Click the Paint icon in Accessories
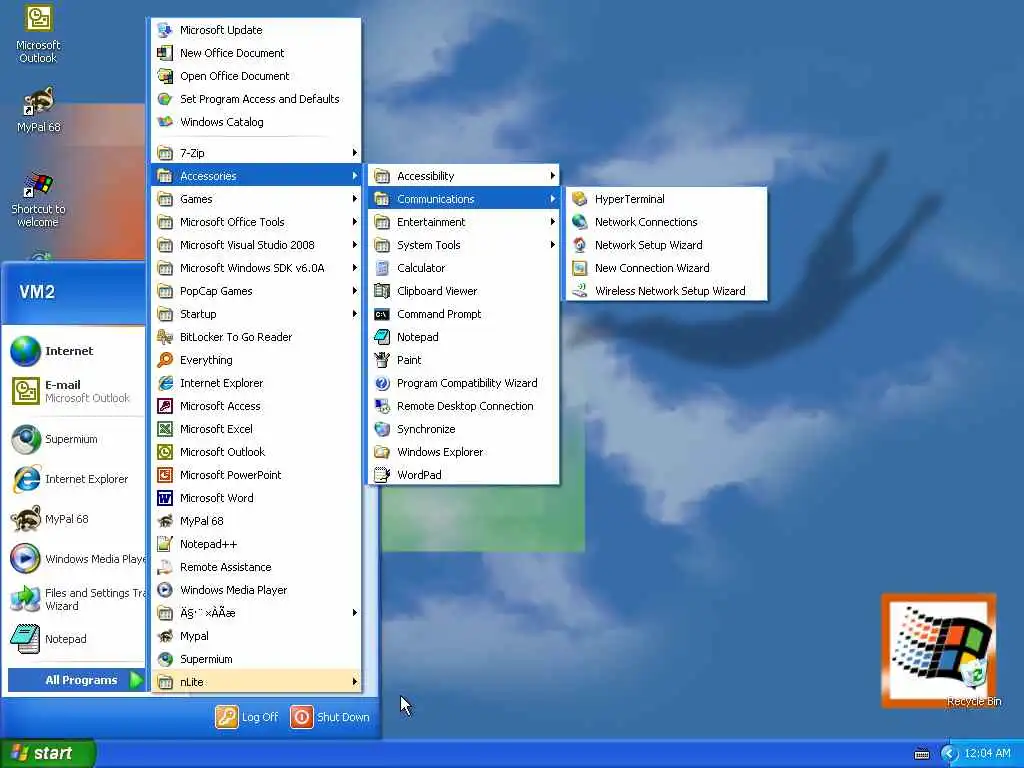The image size is (1024, 768). pos(382,360)
